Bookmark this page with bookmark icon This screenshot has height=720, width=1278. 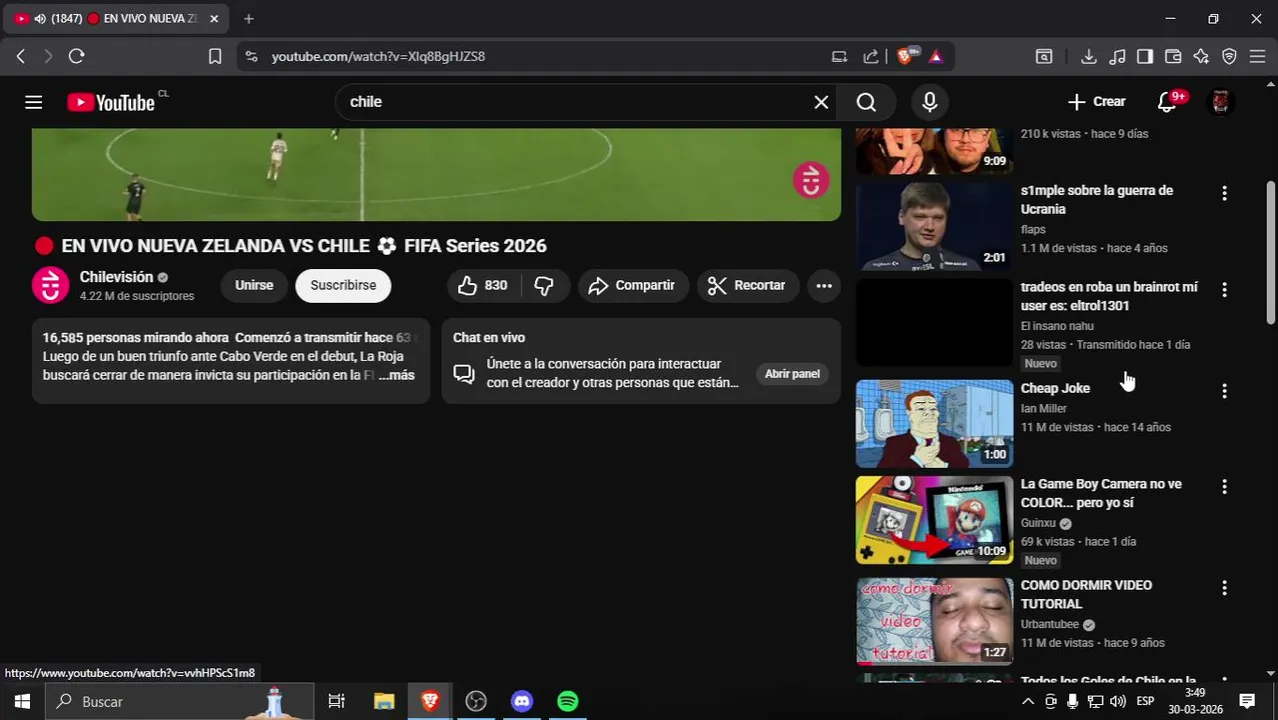pyautogui.click(x=214, y=56)
